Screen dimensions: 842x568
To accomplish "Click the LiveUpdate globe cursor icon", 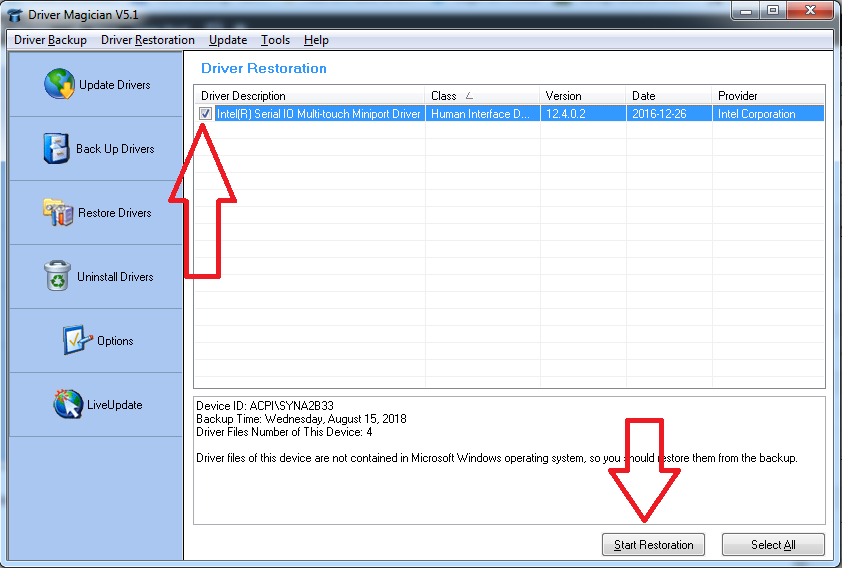I will [x=68, y=404].
